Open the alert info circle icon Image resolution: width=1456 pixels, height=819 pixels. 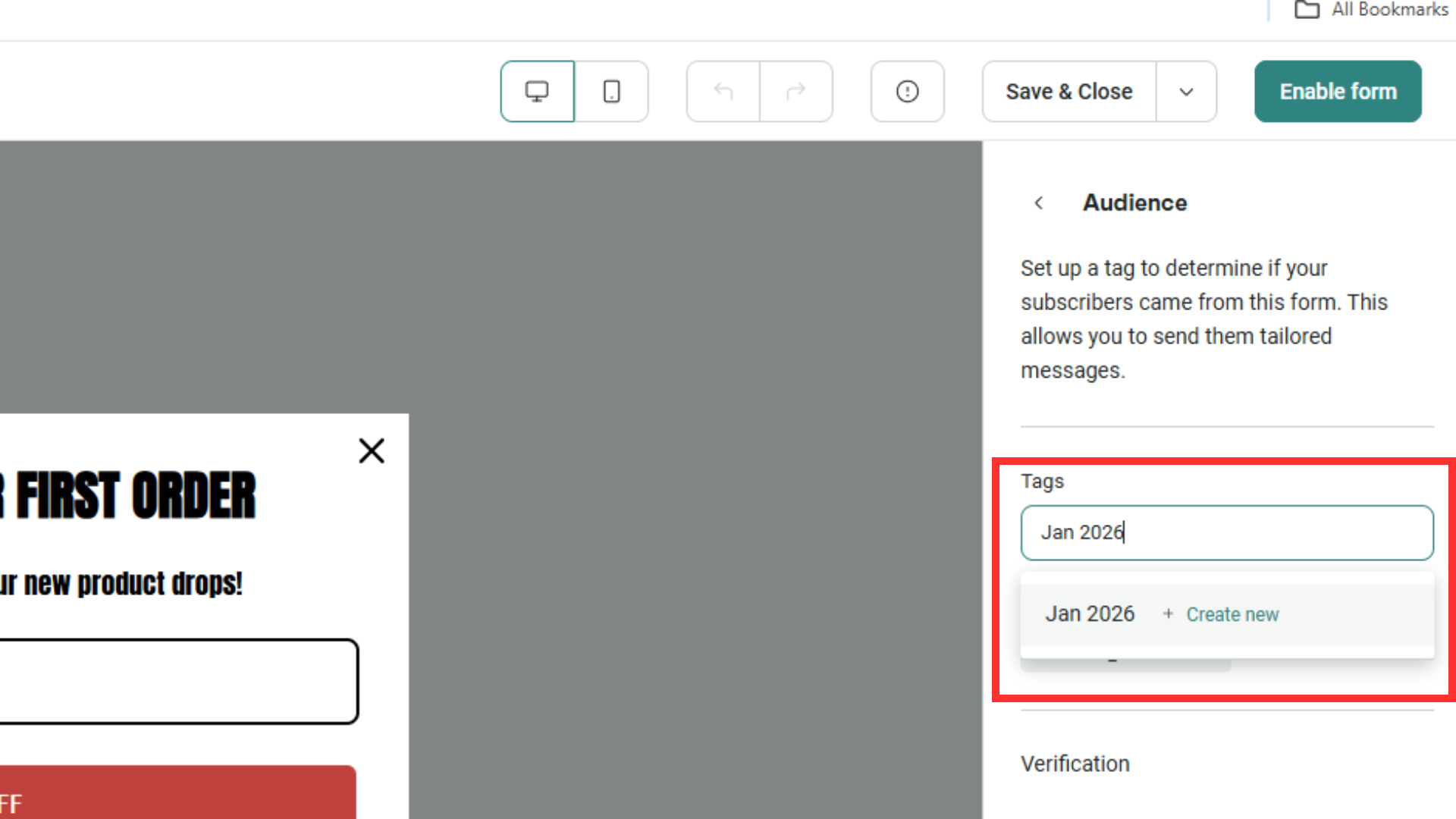907,92
